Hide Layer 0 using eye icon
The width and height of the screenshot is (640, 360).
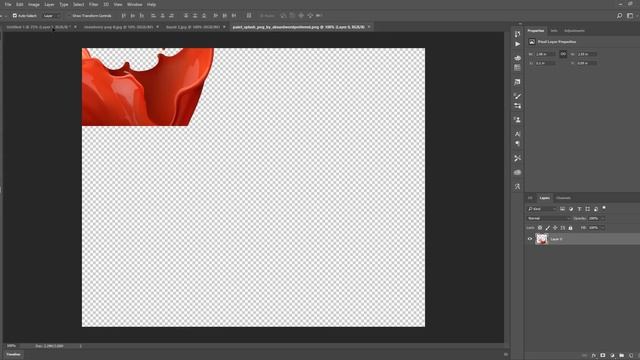click(x=530, y=239)
